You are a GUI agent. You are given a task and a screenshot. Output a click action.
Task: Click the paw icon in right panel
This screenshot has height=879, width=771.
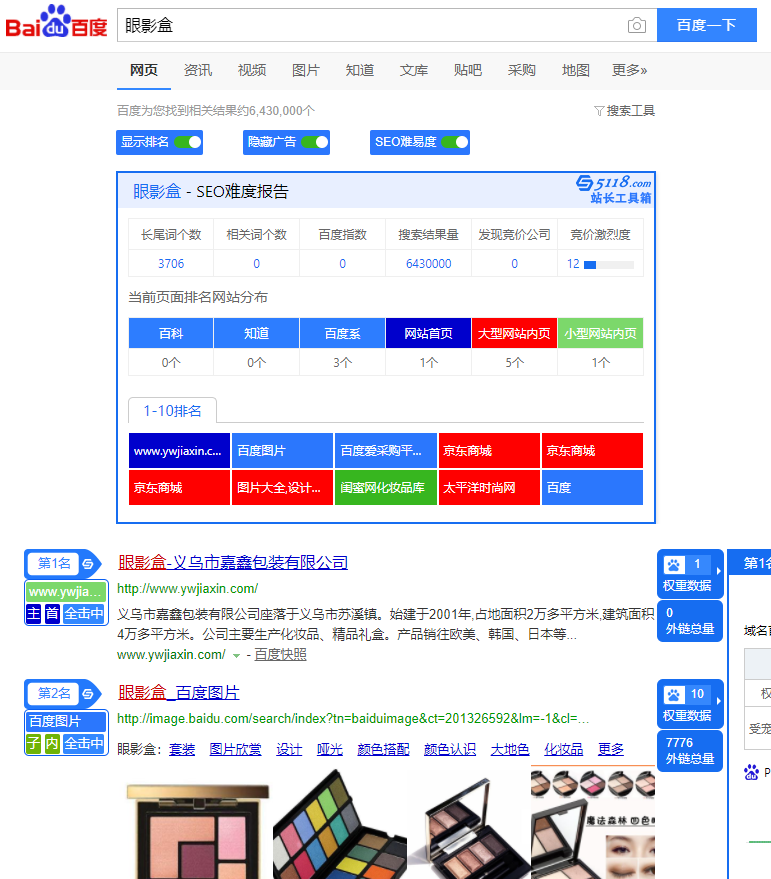(751, 772)
